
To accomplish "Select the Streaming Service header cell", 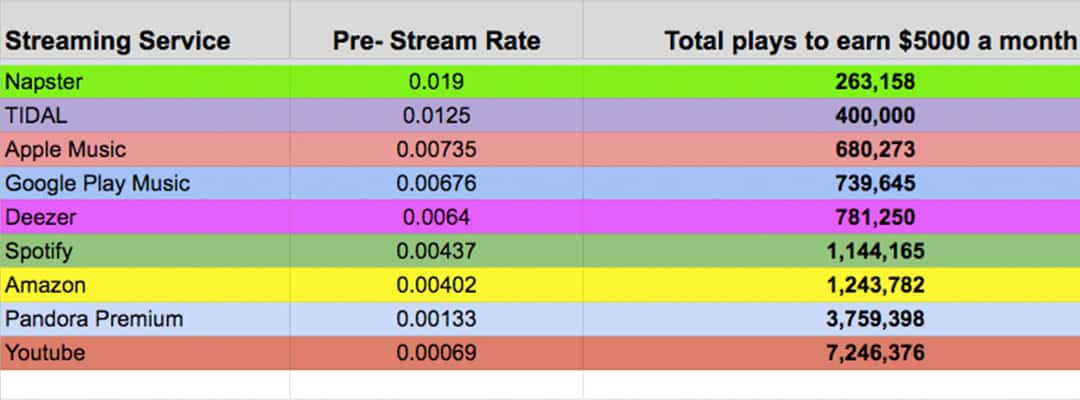I will point(118,41).
